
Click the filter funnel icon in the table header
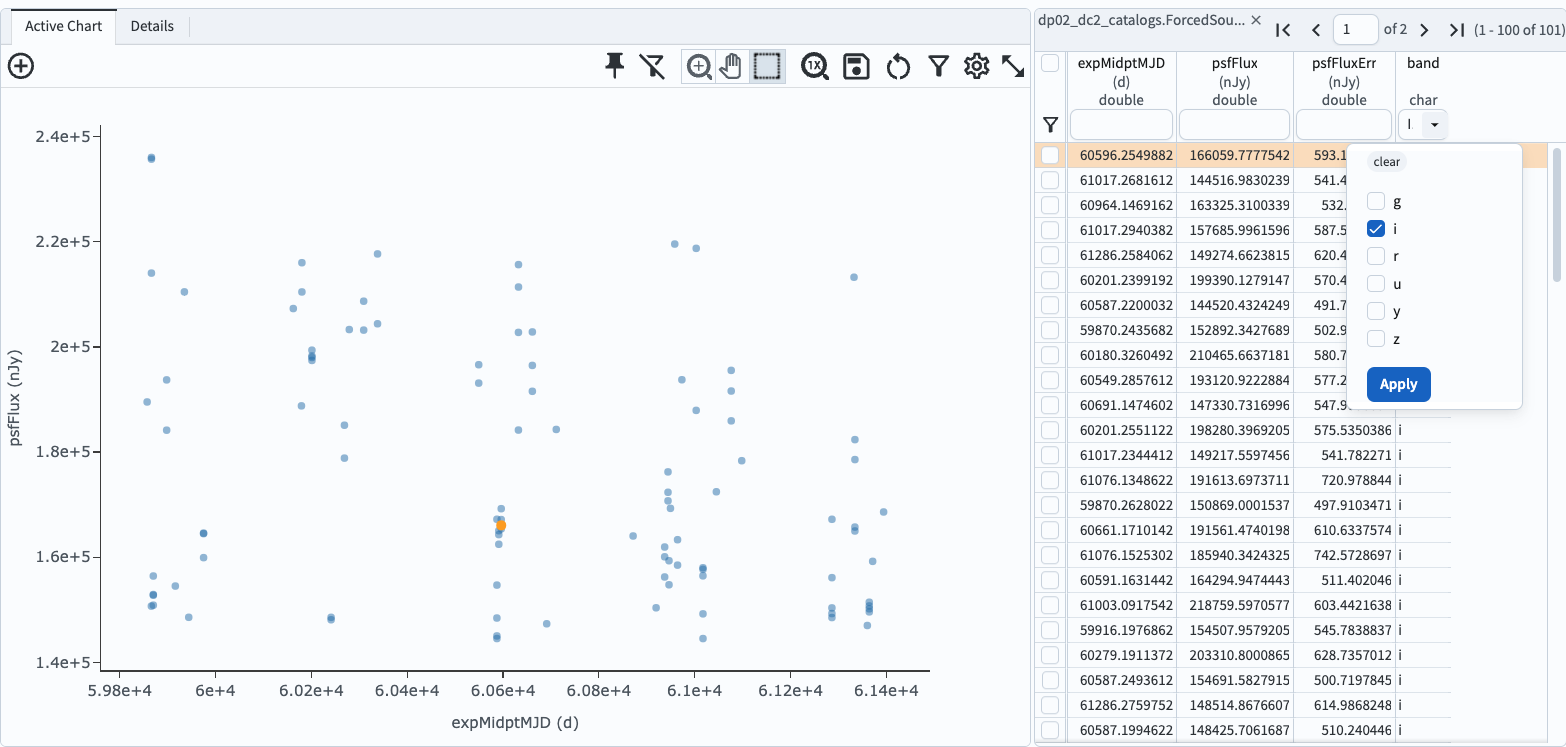1050,124
